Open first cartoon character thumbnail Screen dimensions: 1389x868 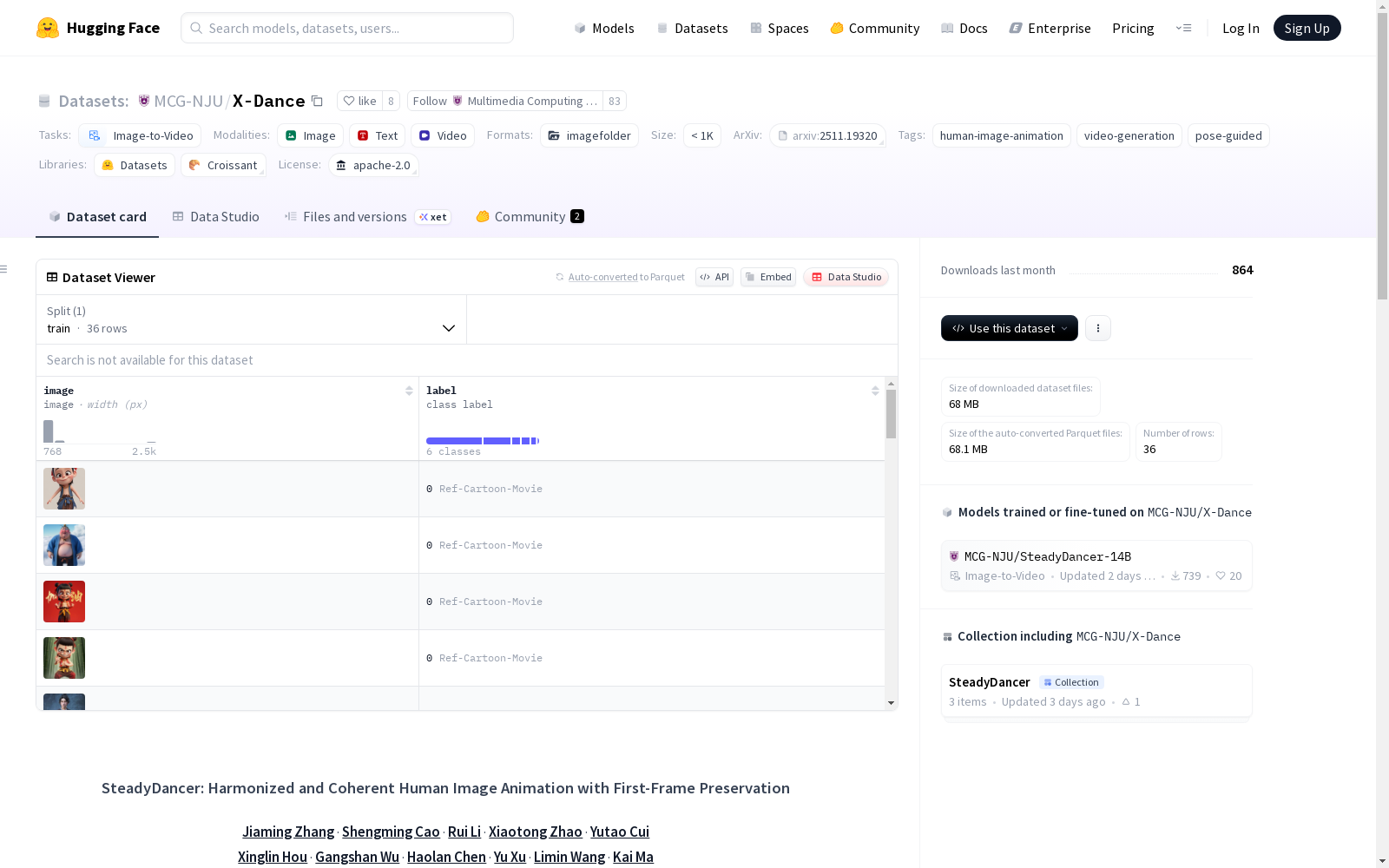(64, 489)
